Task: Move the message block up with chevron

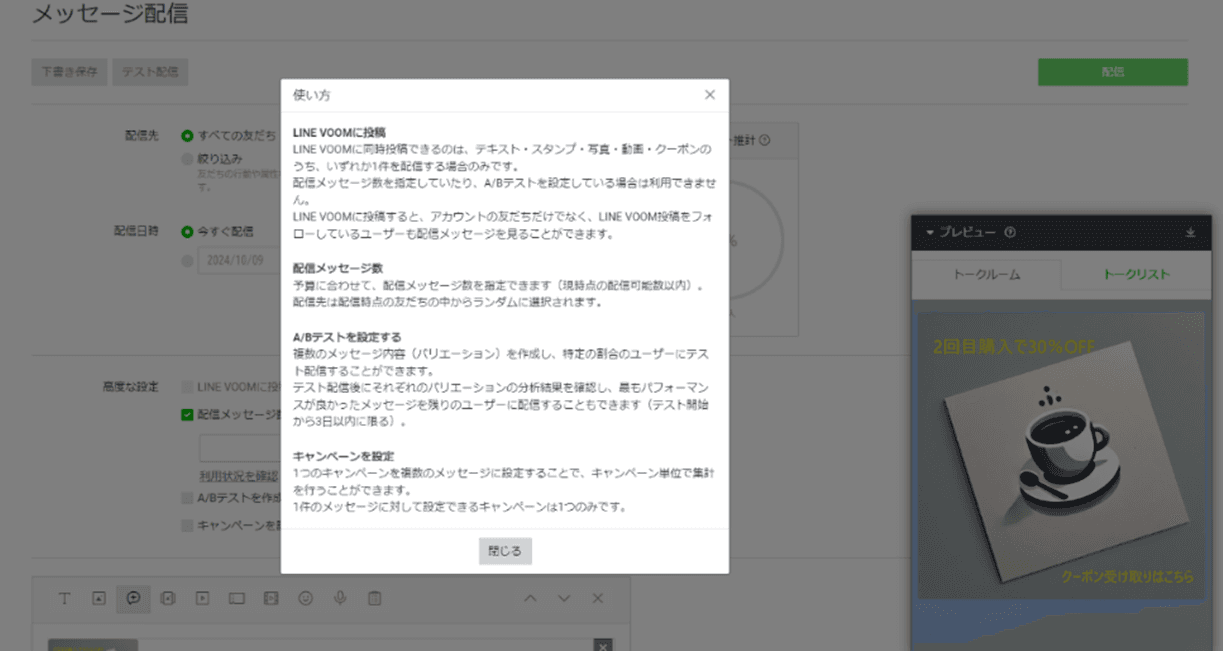Action: (x=531, y=598)
